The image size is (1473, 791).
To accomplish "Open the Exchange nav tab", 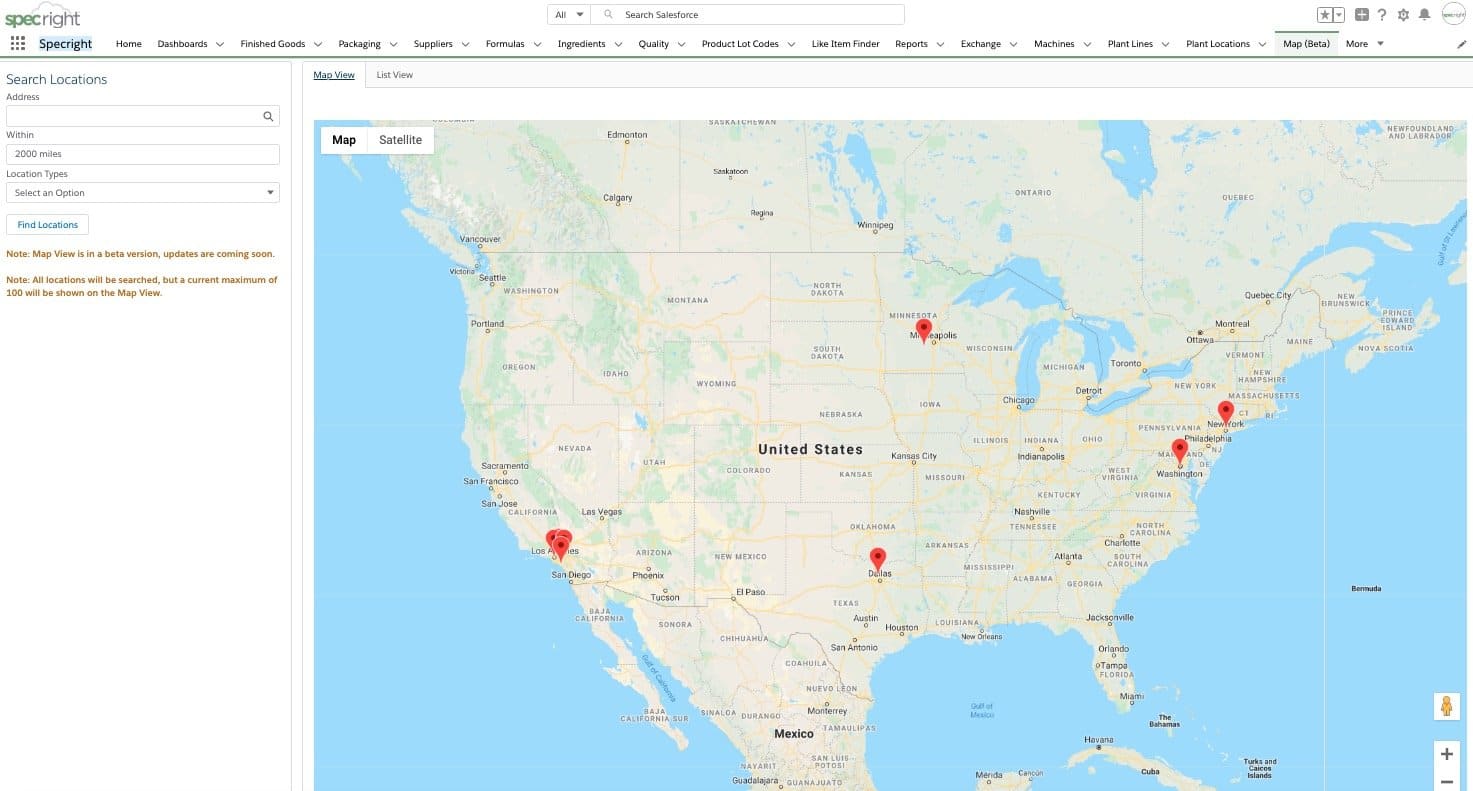I will click(981, 44).
